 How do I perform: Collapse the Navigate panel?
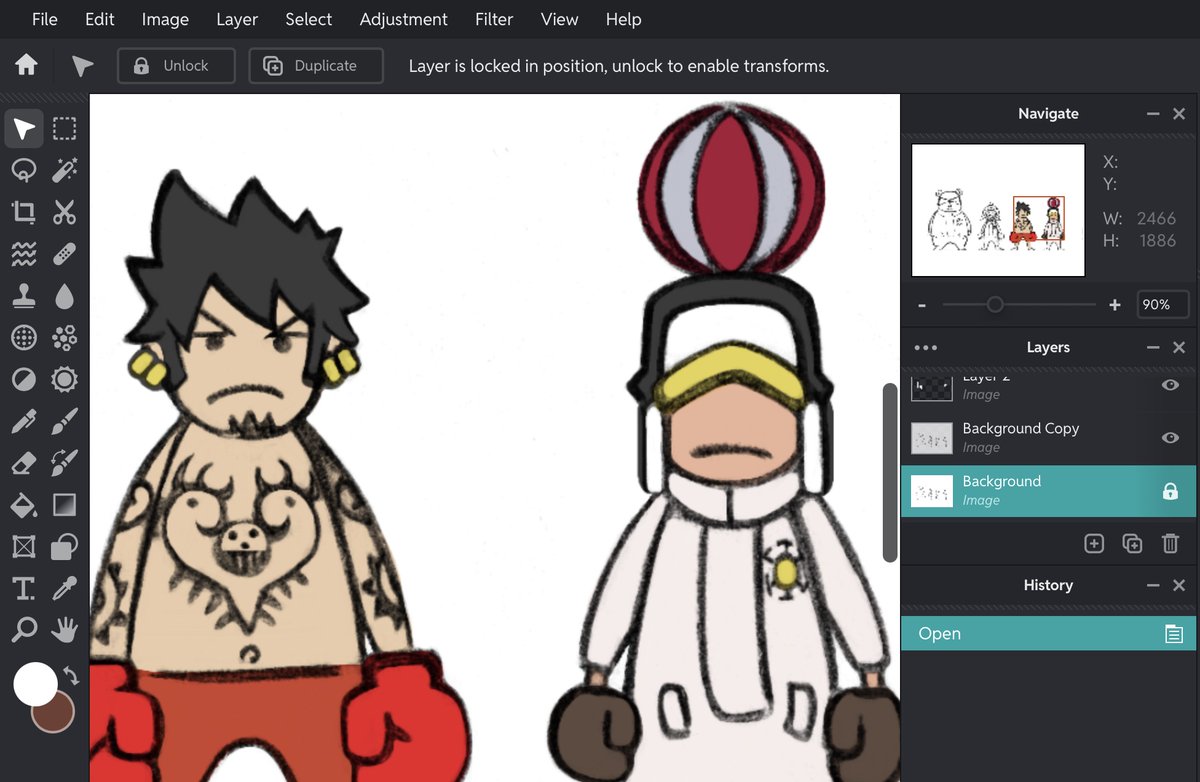click(x=1153, y=114)
